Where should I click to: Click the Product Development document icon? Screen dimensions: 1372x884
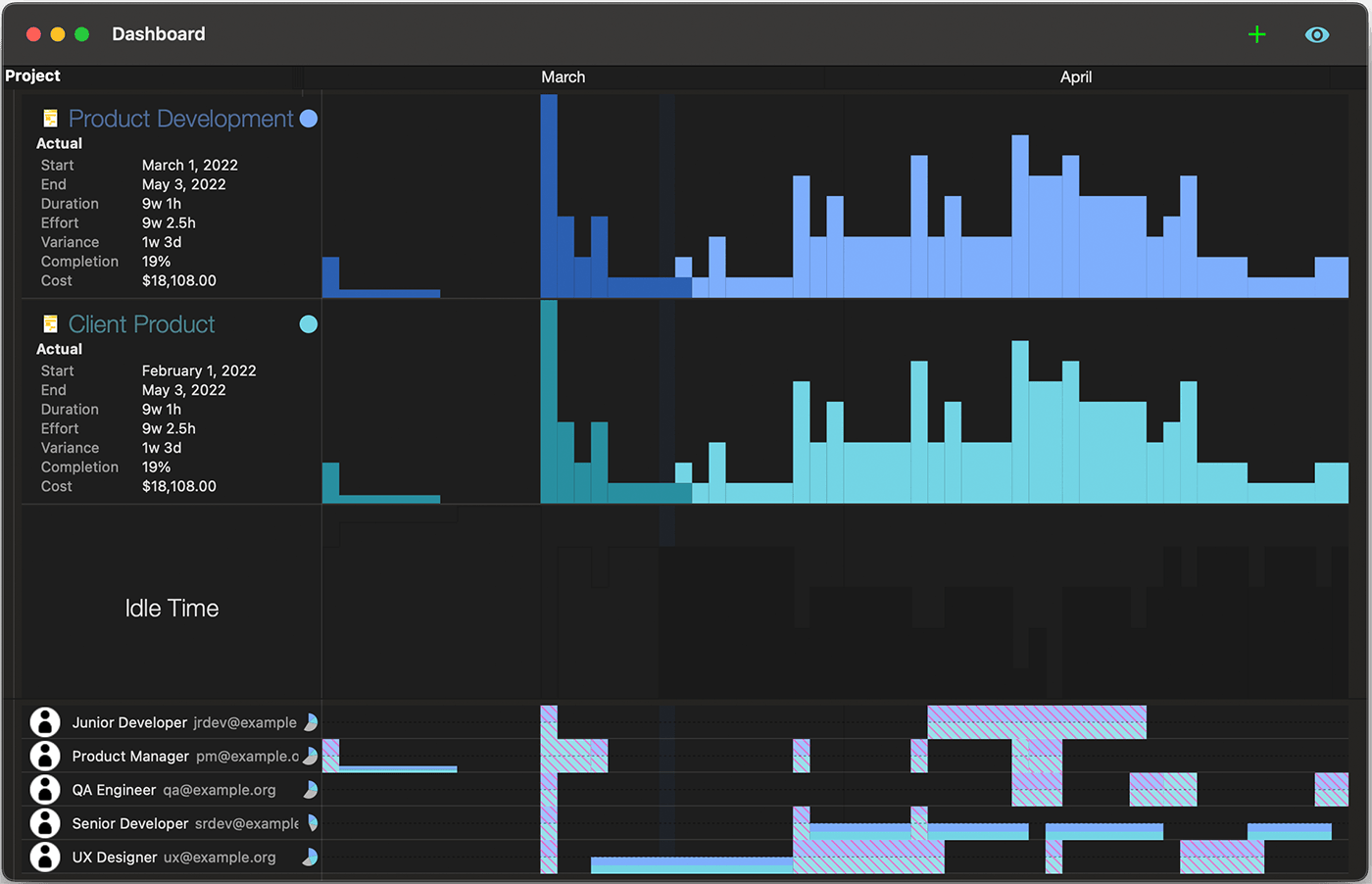[51, 119]
